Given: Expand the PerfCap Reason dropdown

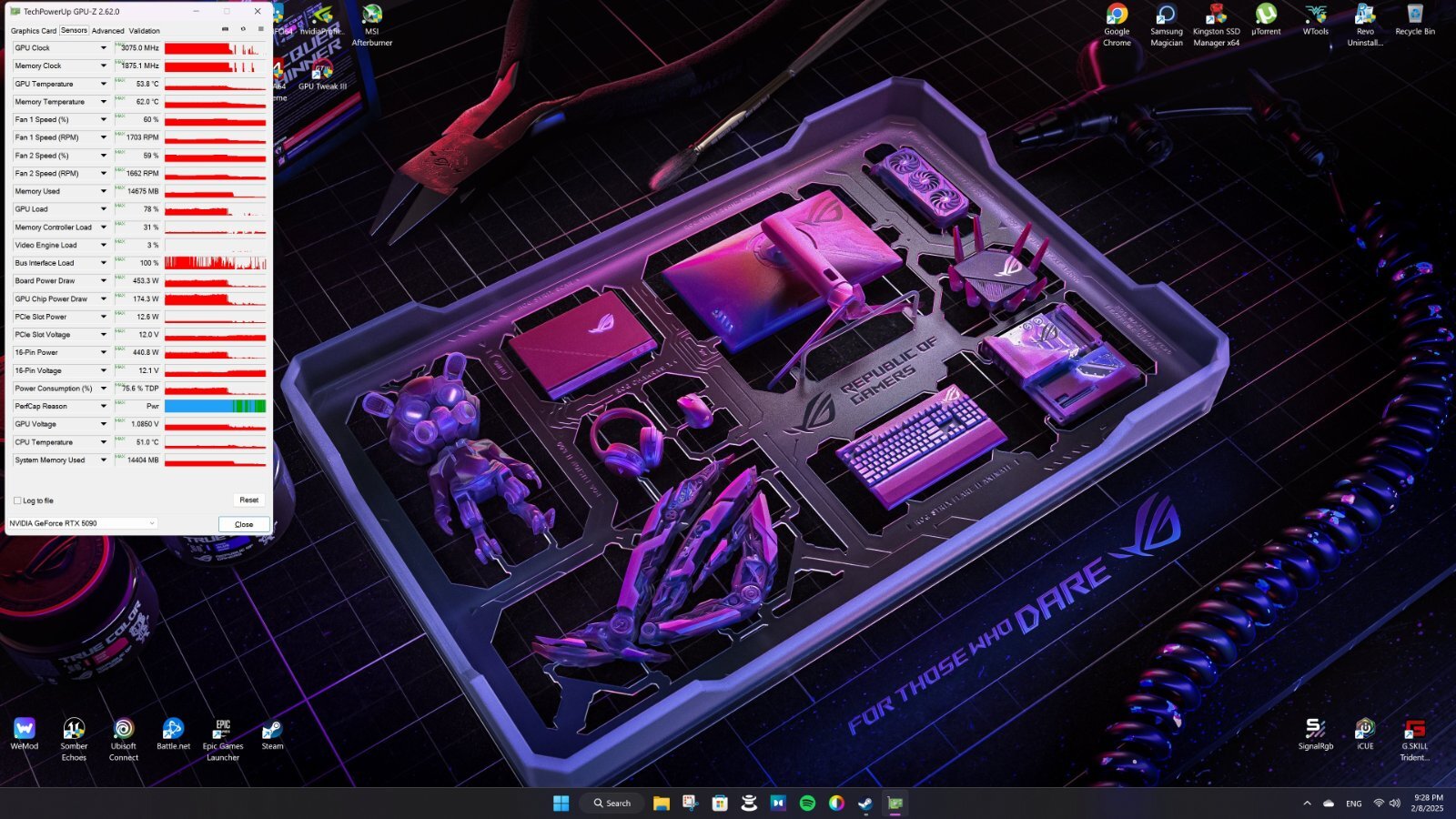Looking at the screenshot, I should [103, 406].
